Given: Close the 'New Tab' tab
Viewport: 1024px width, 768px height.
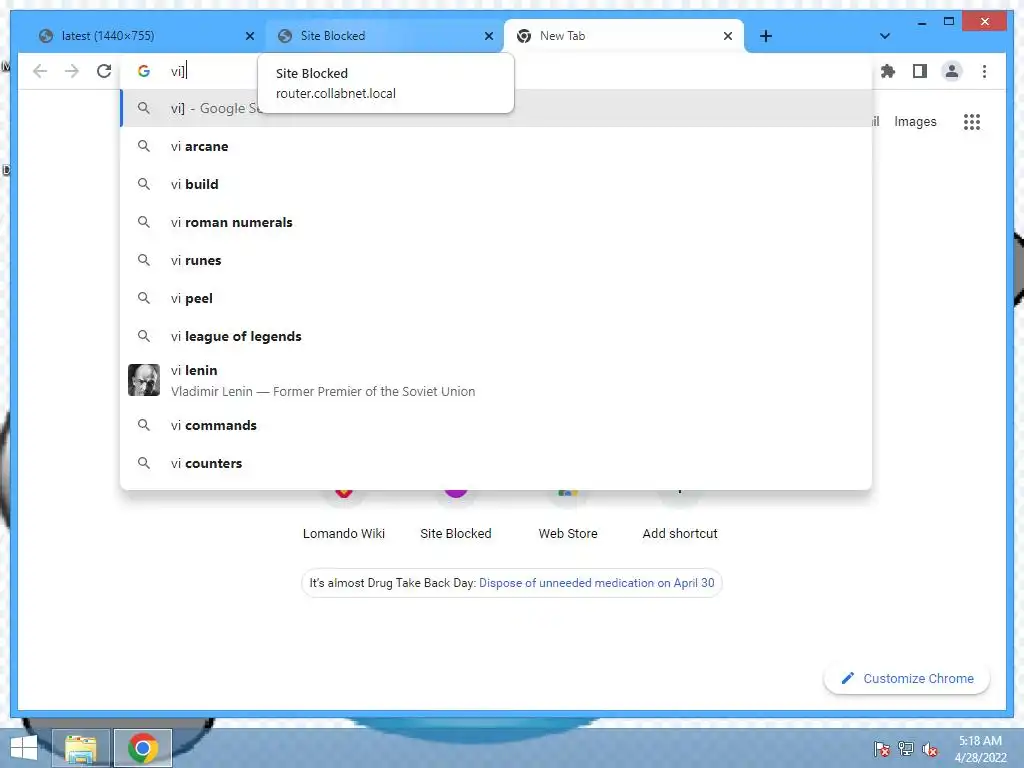Looking at the screenshot, I should pos(728,36).
